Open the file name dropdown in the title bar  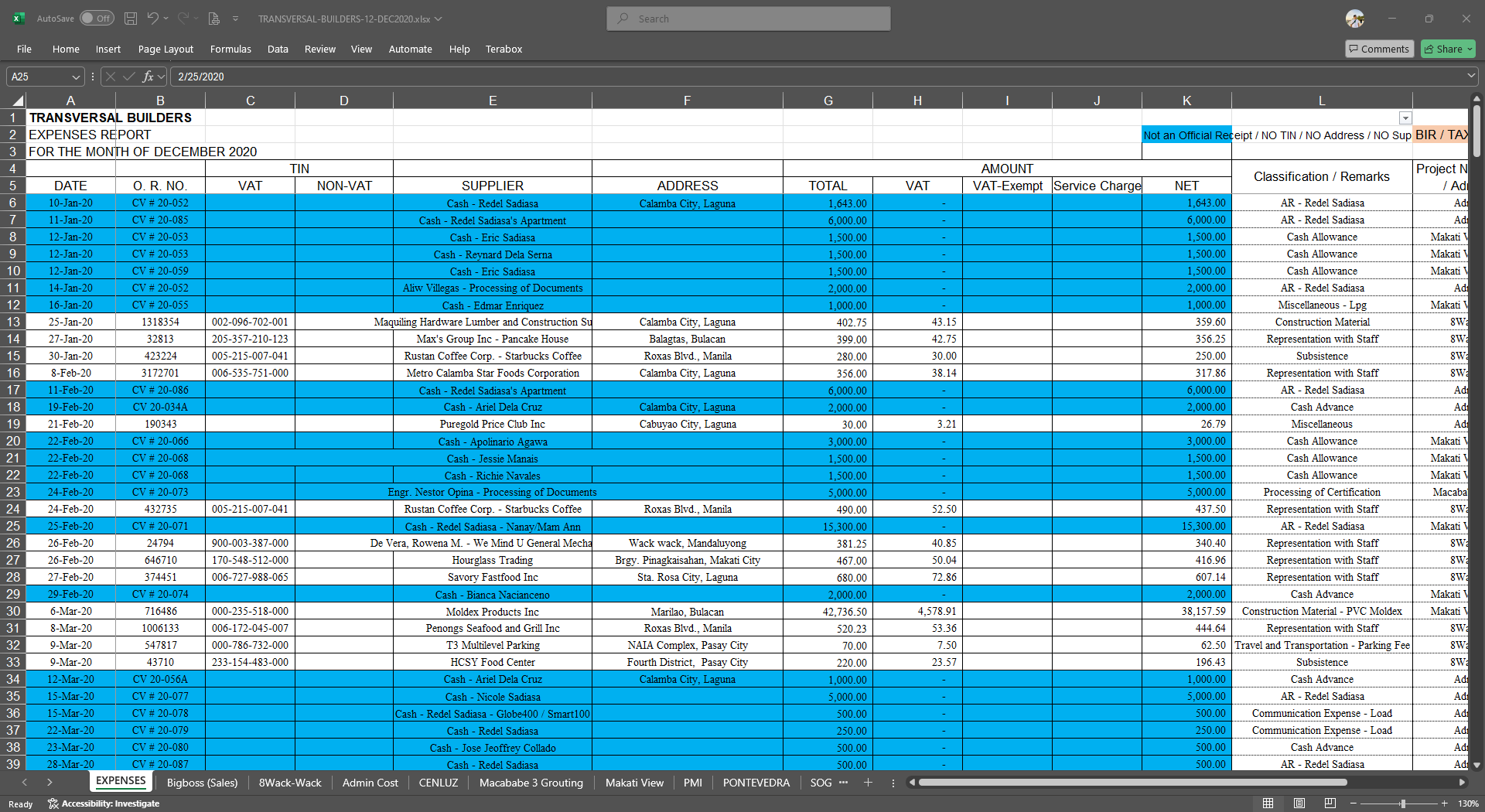(x=438, y=19)
